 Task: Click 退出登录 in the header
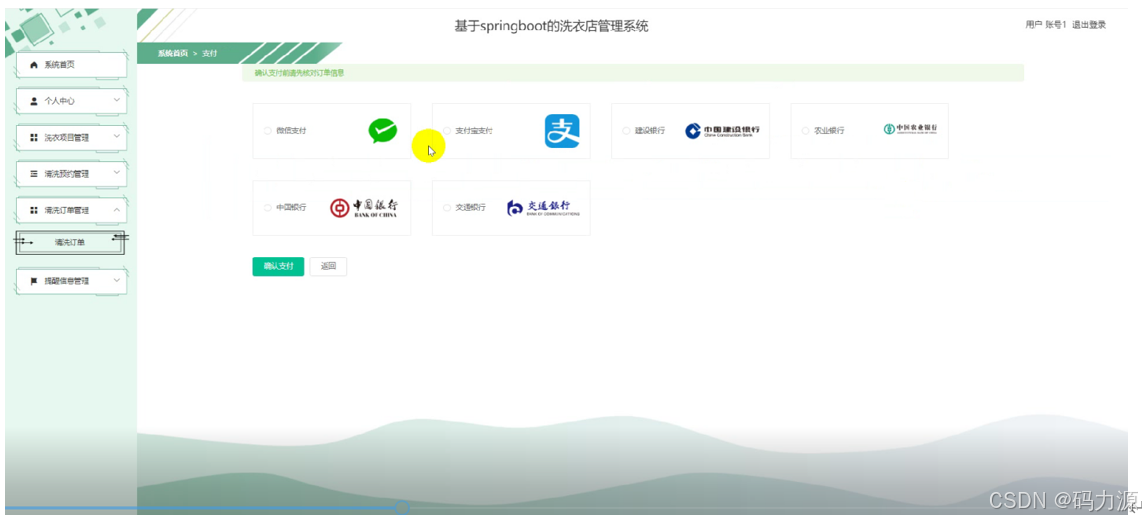point(1089,25)
